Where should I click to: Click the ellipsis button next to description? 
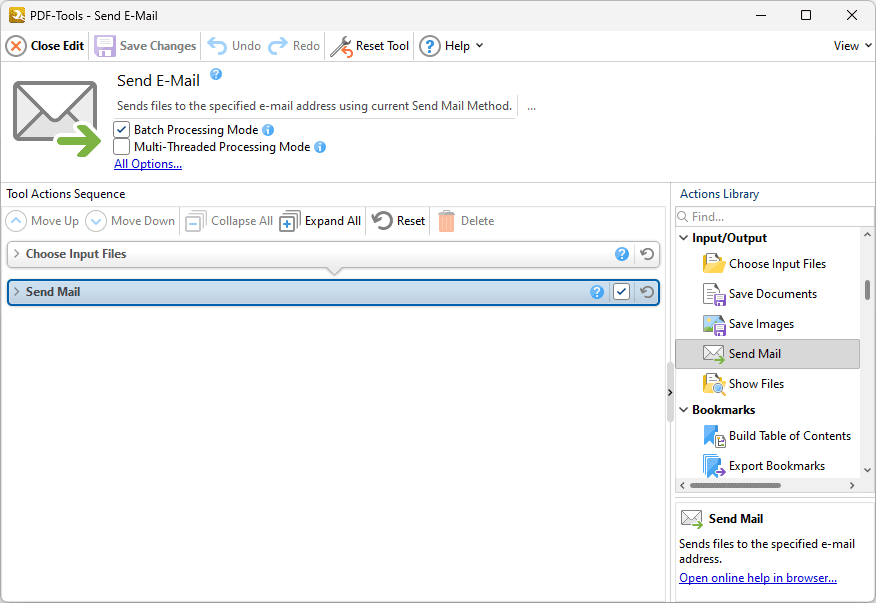tap(531, 106)
